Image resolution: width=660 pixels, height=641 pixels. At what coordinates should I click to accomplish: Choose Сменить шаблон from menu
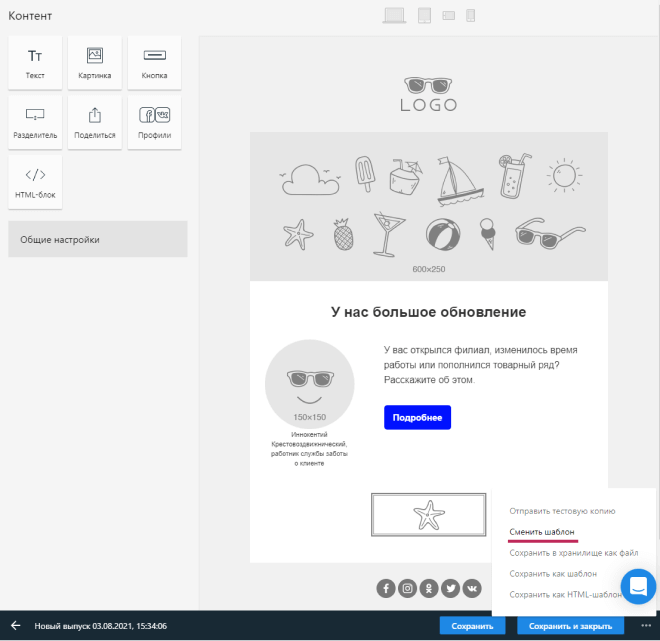pyautogui.click(x=542, y=532)
